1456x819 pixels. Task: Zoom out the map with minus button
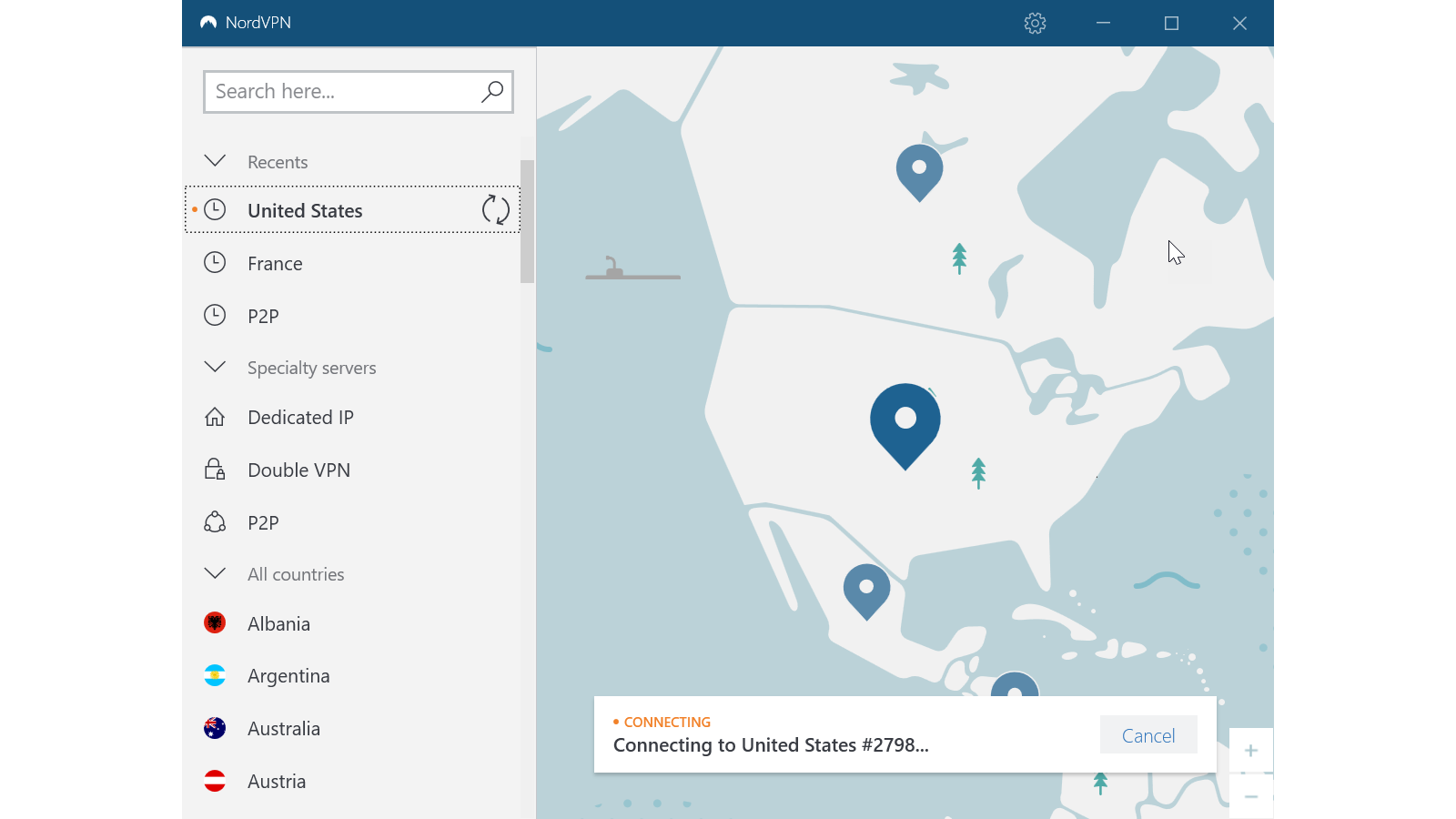point(1251,796)
